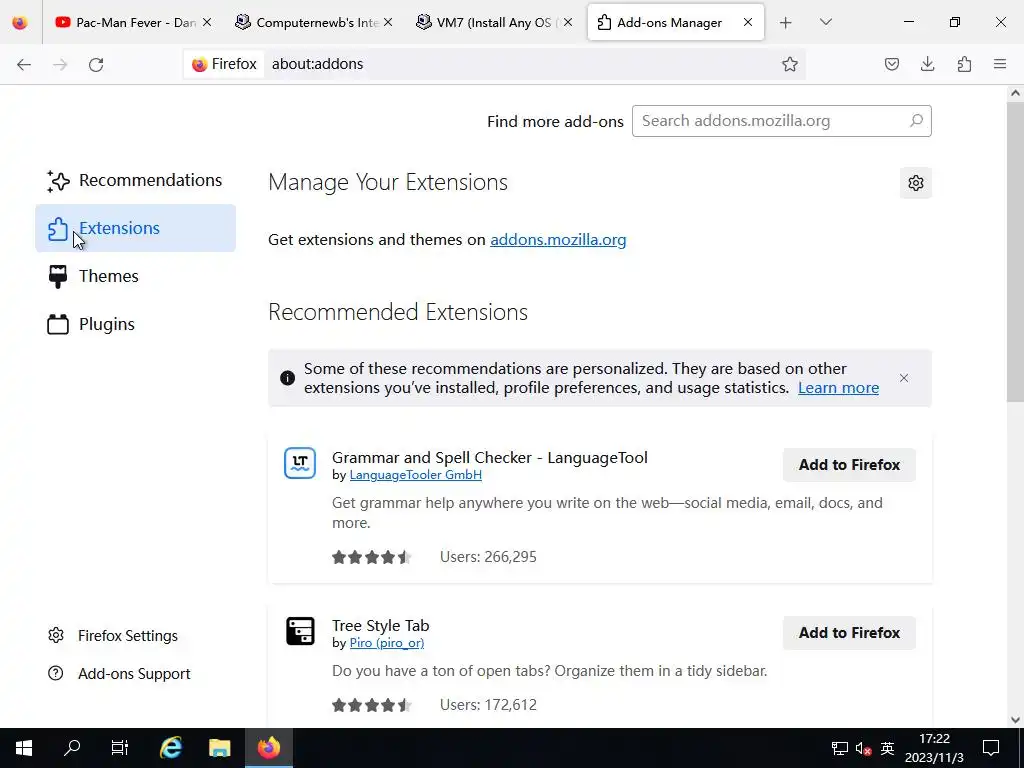Image resolution: width=1024 pixels, height=768 pixels.
Task: Add Tree Style Tab to Firefox
Action: 849,633
